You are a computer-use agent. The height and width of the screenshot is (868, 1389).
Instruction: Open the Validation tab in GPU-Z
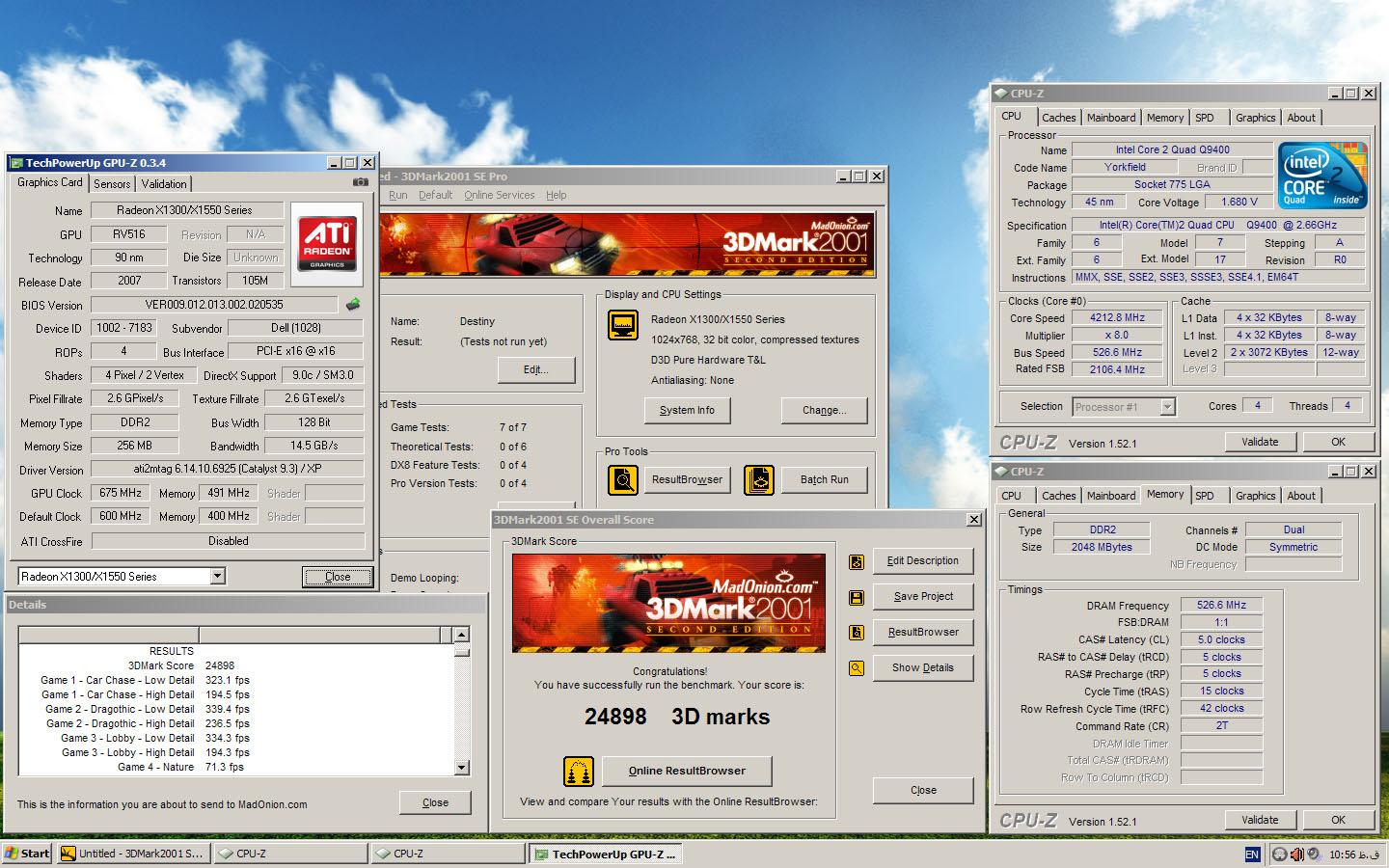[x=164, y=183]
